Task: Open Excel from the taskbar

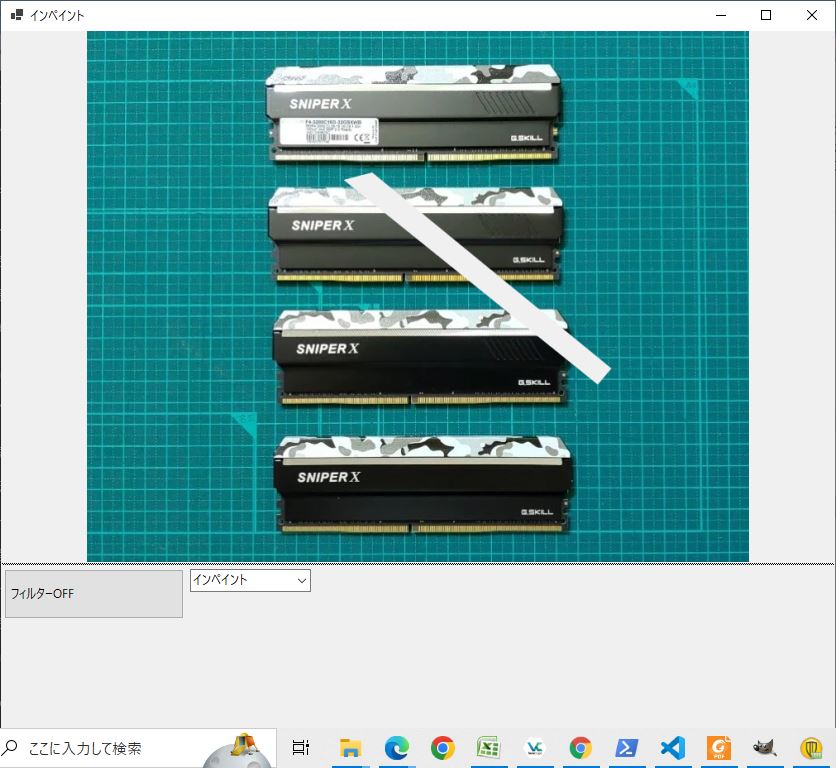Action: point(488,748)
